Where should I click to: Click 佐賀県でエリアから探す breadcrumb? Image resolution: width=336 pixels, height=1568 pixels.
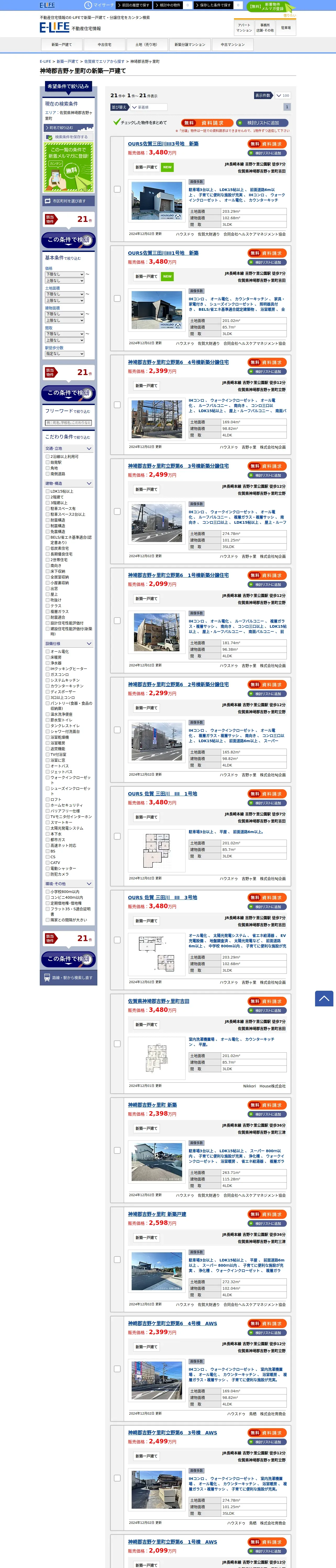pos(104,61)
